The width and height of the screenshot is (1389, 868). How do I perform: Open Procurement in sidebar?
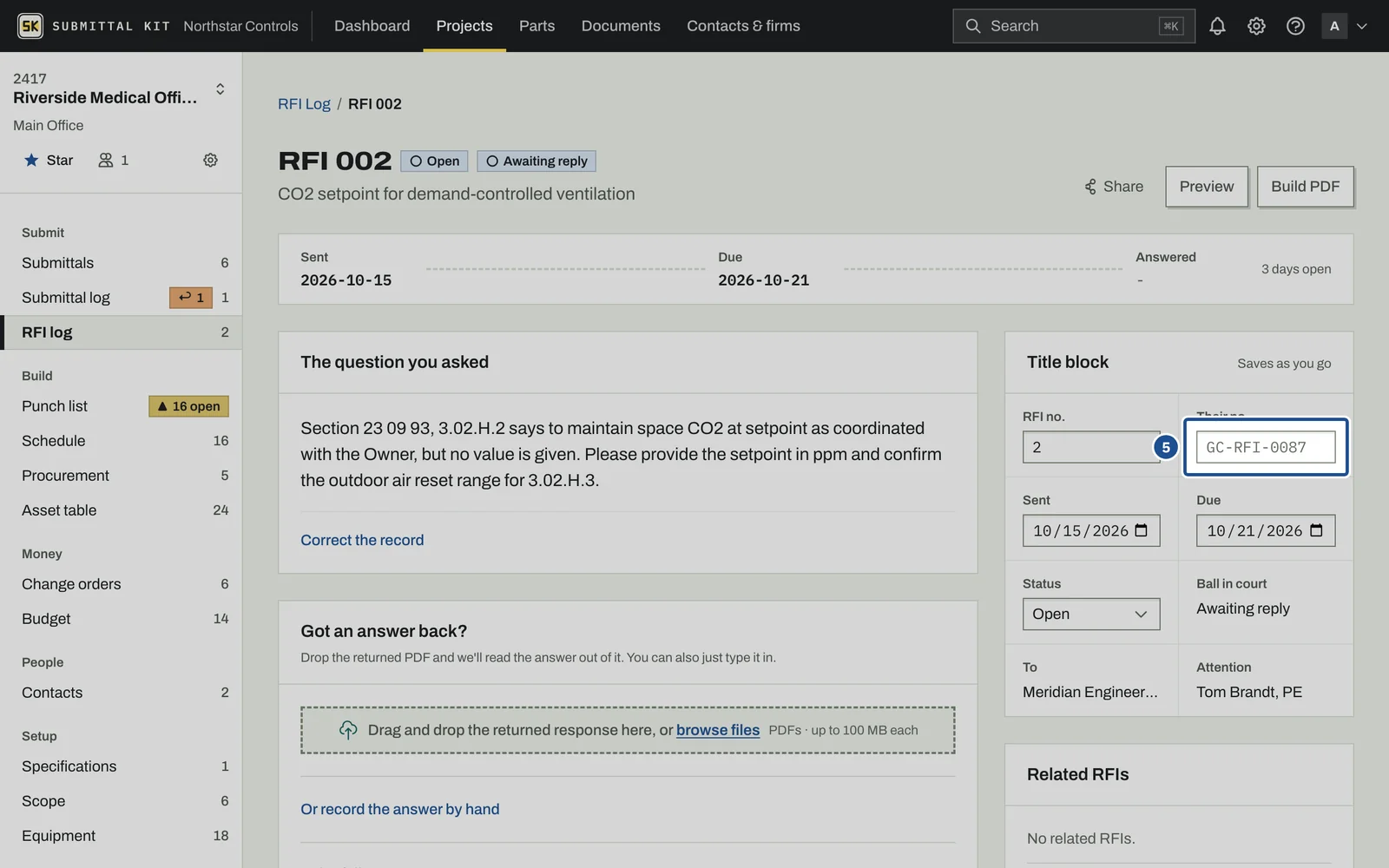122,476
